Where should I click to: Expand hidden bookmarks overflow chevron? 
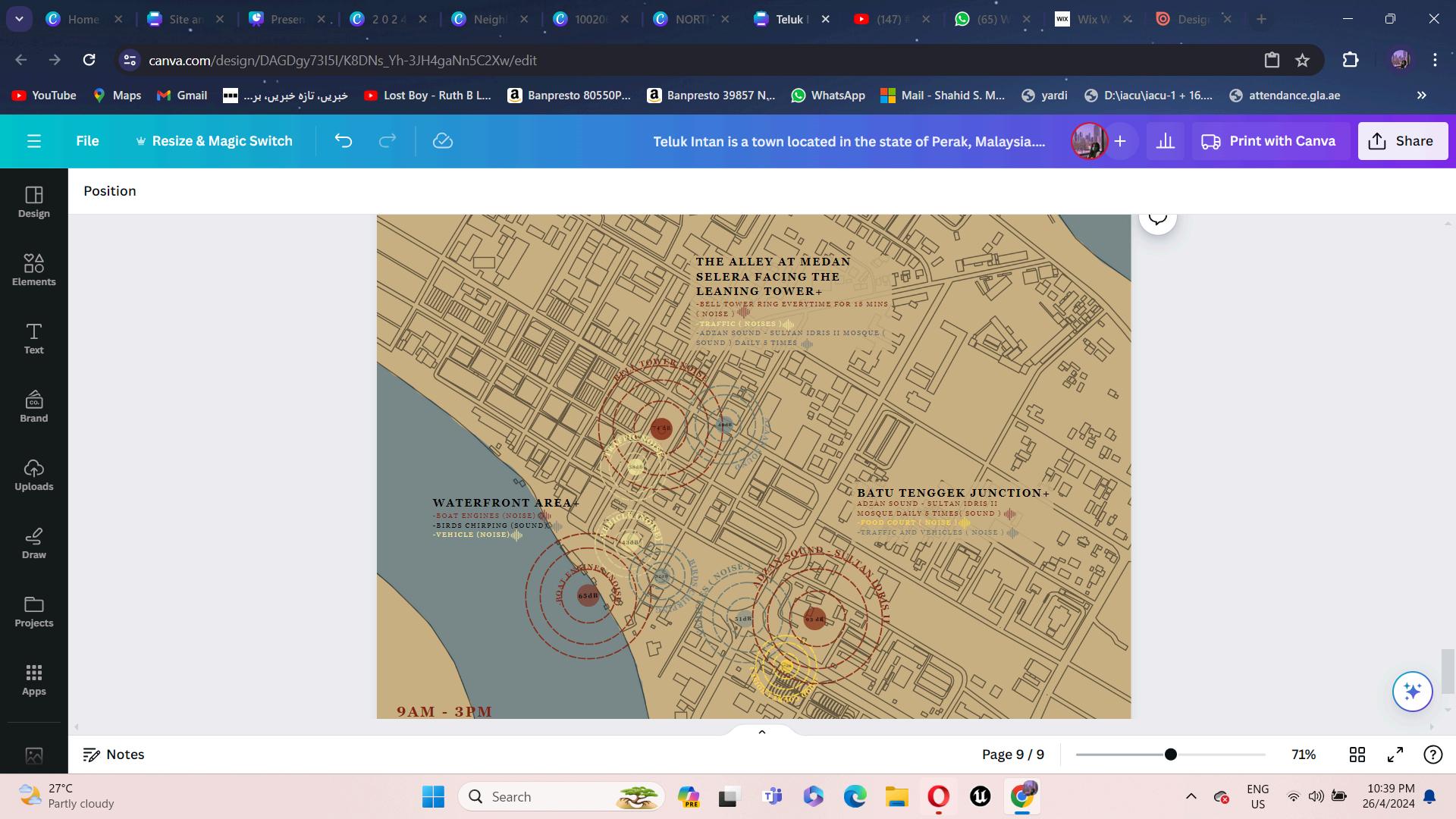[x=1421, y=96]
